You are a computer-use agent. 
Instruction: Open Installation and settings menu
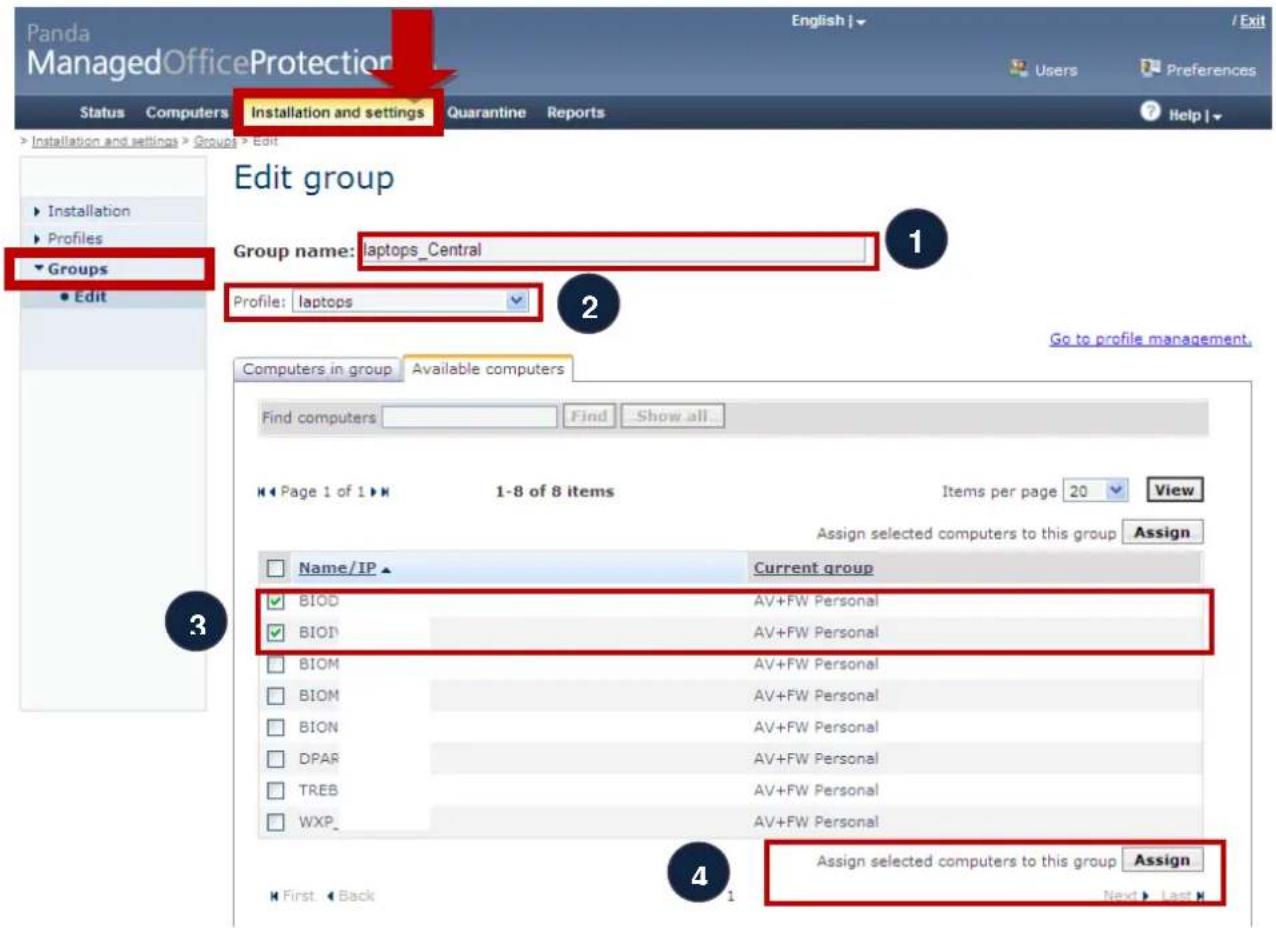click(x=337, y=113)
